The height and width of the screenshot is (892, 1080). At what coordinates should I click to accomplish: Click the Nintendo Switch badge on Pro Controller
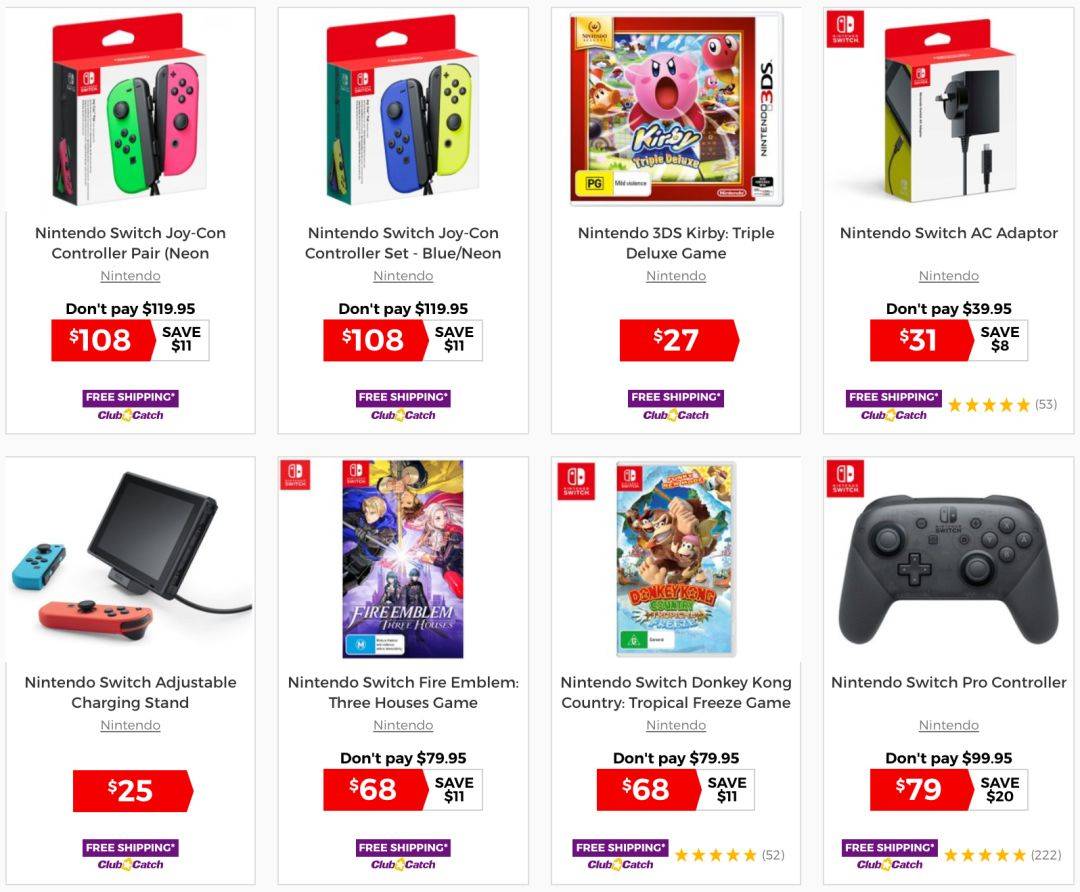click(844, 479)
